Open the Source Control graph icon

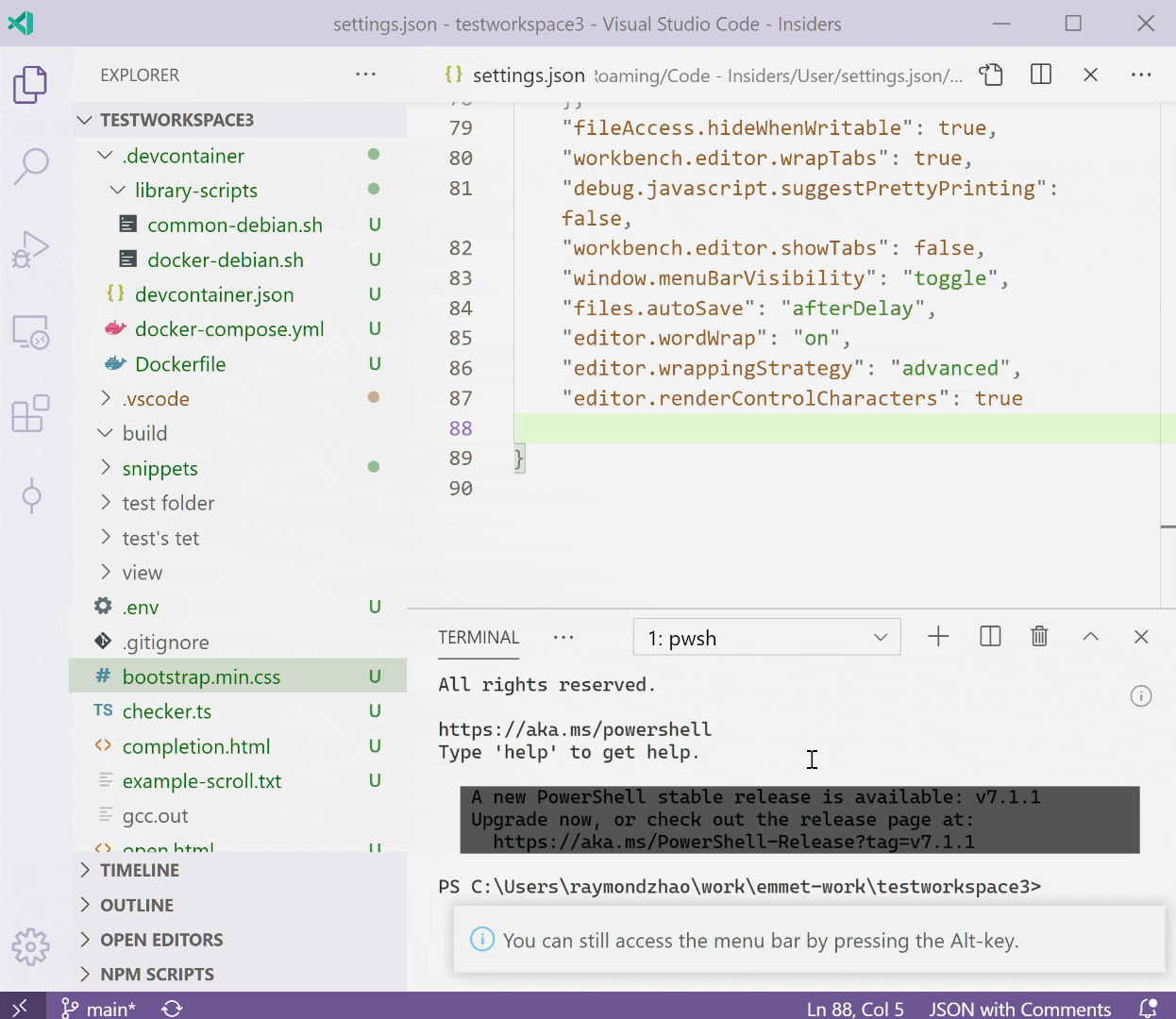(30, 495)
